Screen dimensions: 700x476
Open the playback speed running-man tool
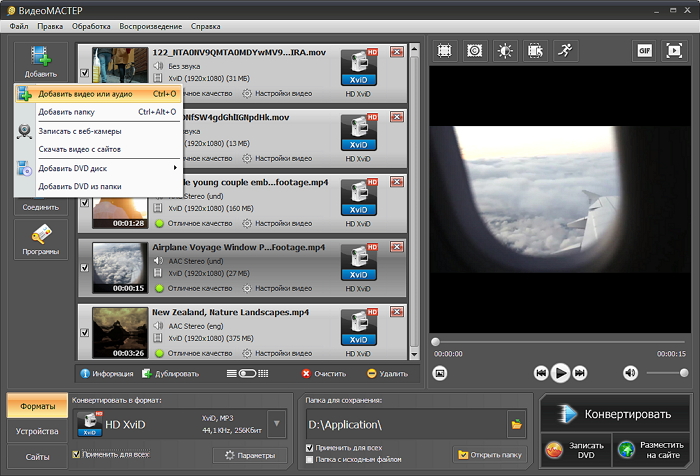click(565, 51)
